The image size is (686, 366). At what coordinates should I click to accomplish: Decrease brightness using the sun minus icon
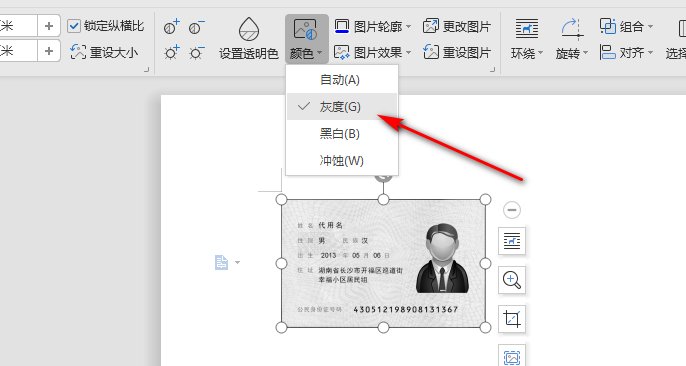tap(197, 52)
